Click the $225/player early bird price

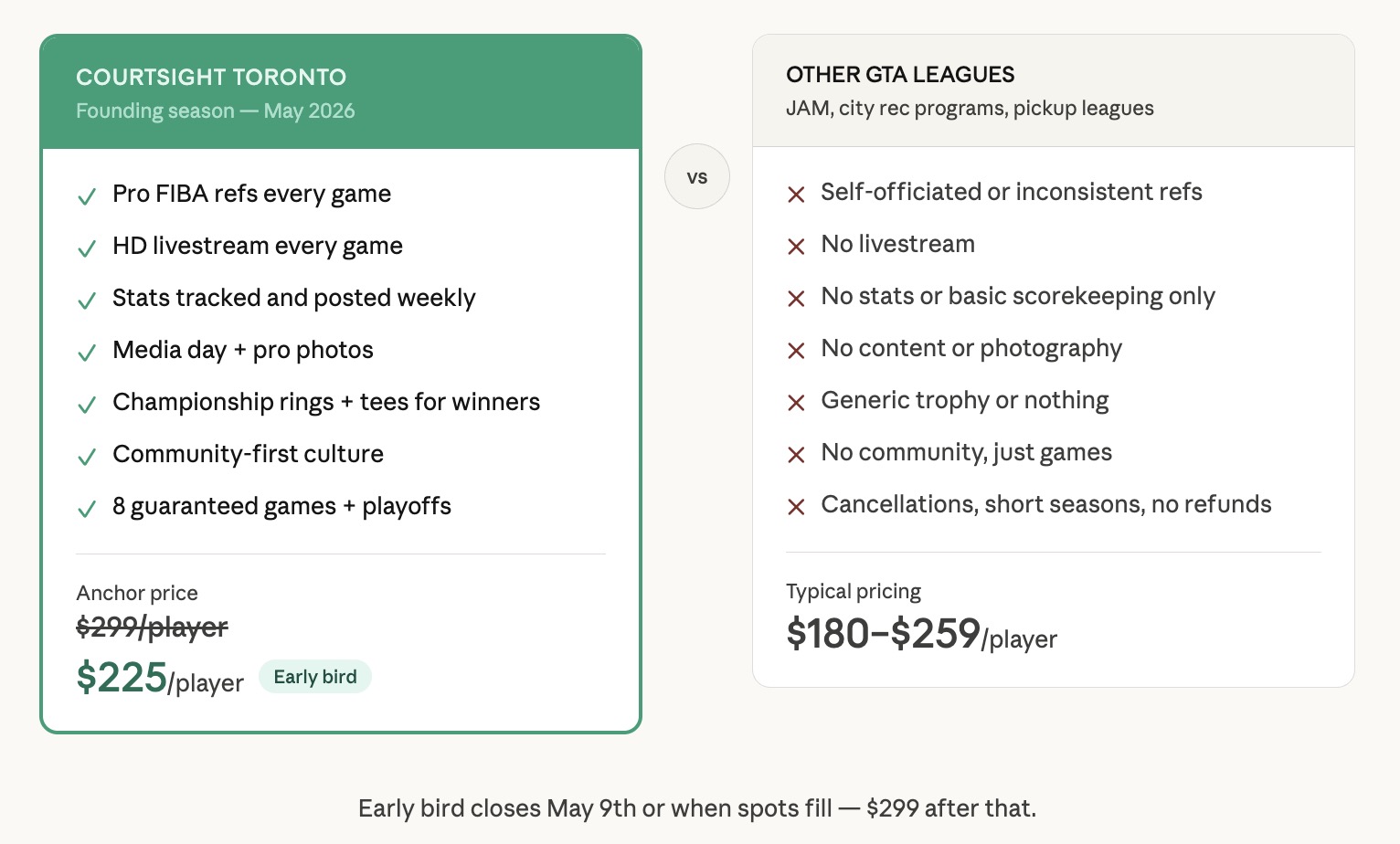point(160,679)
